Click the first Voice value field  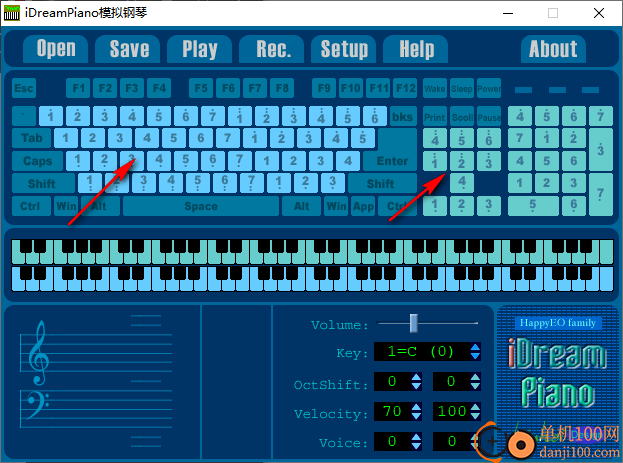[393, 441]
